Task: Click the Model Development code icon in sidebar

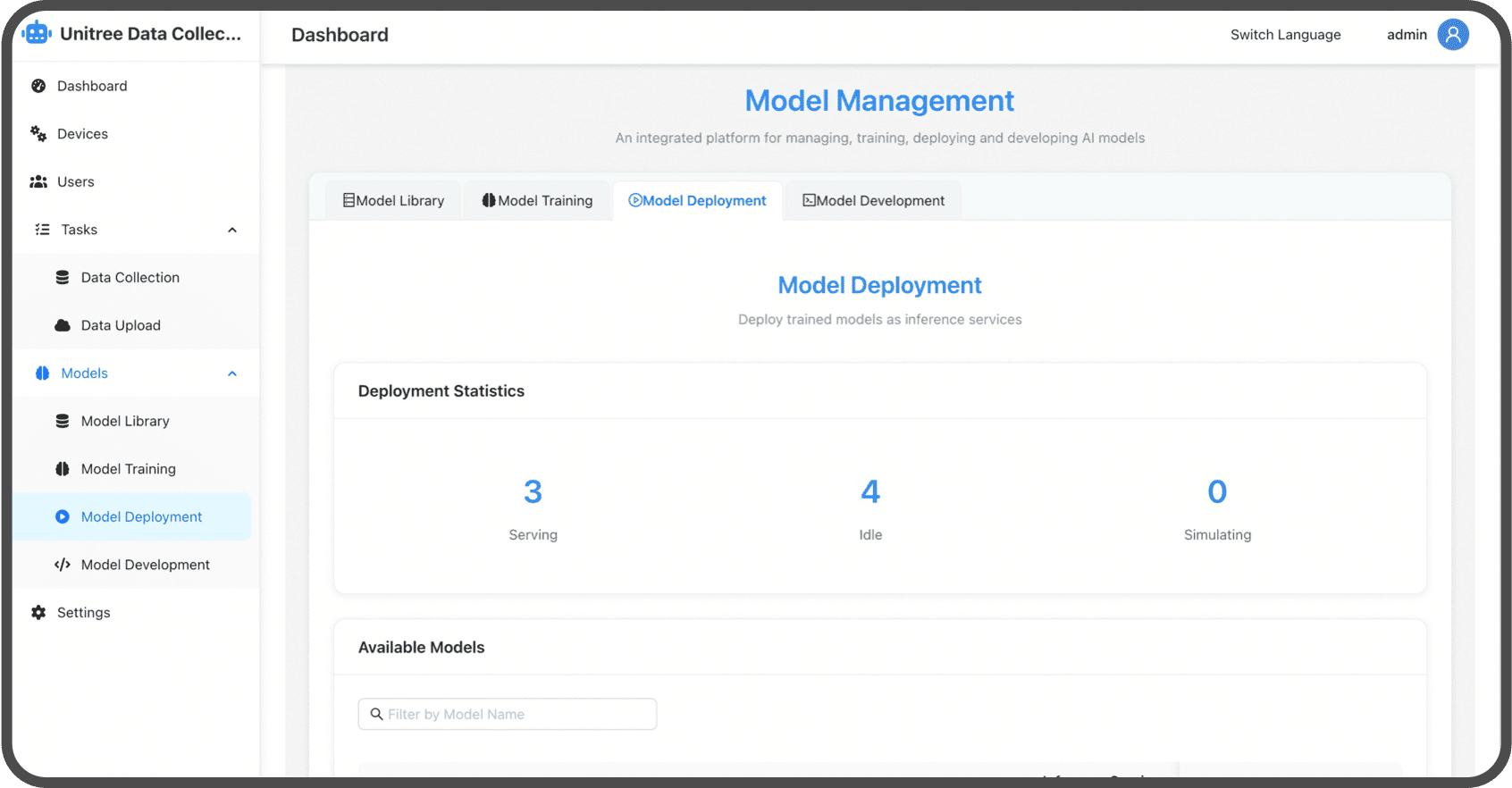Action: tap(63, 565)
